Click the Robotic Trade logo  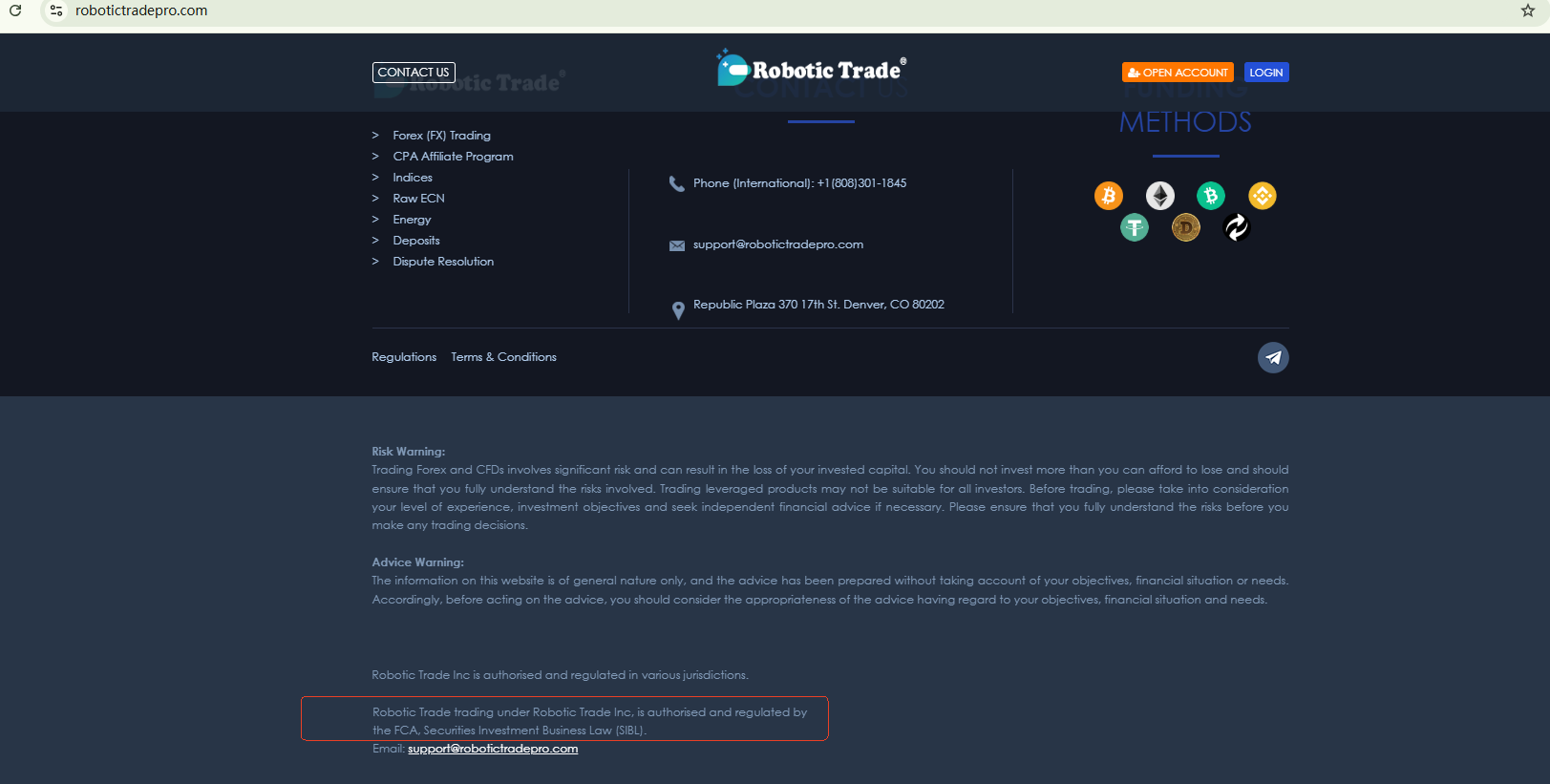812,68
